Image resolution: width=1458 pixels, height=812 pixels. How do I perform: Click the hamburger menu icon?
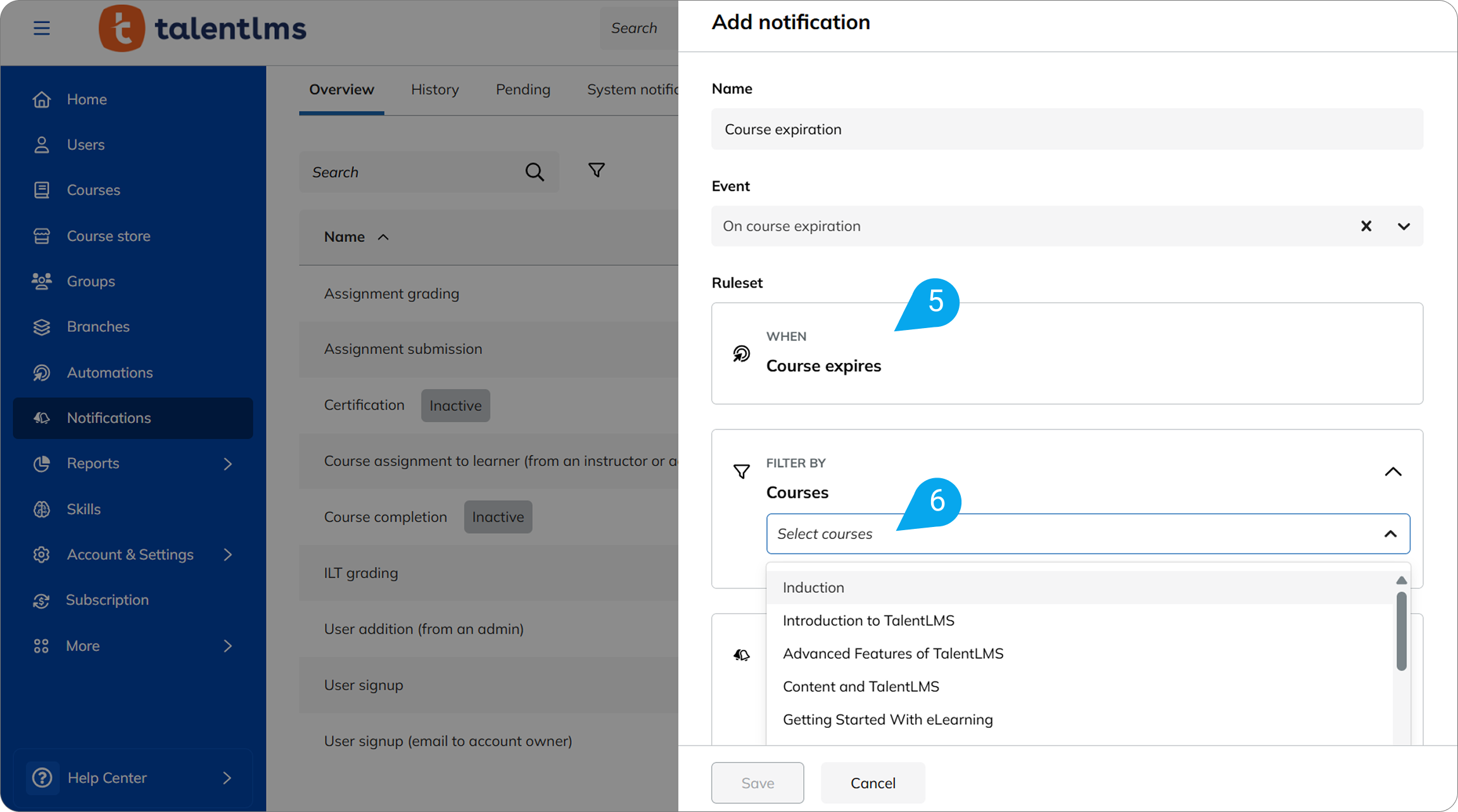pyautogui.click(x=42, y=29)
